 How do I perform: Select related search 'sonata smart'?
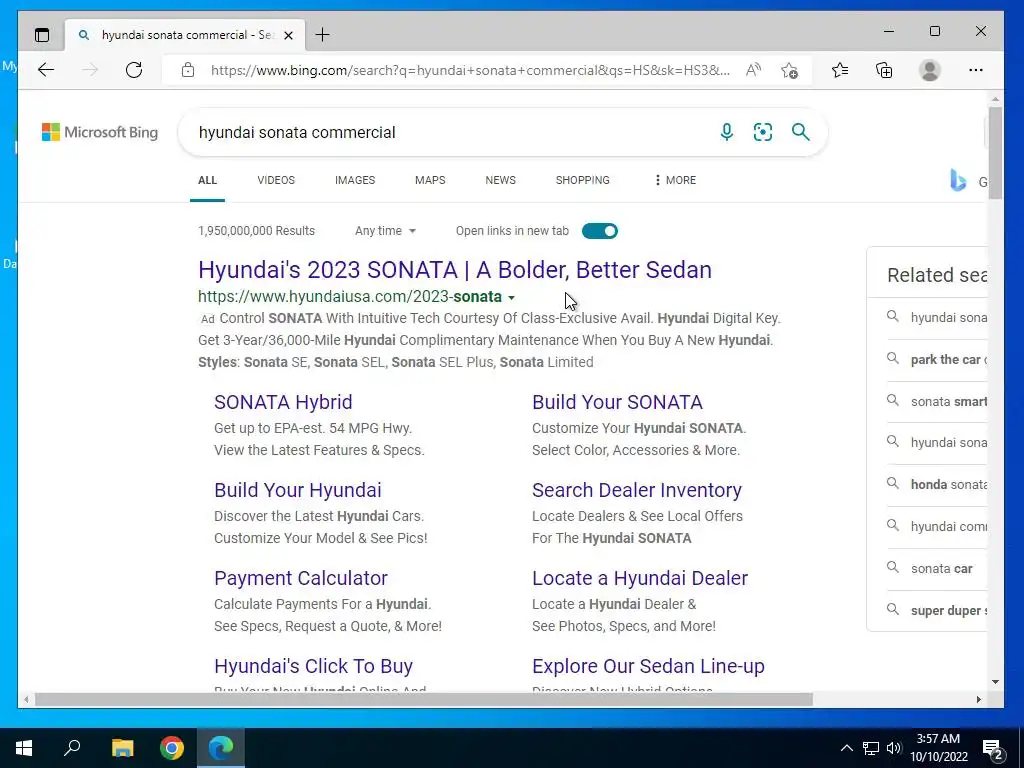pos(937,402)
